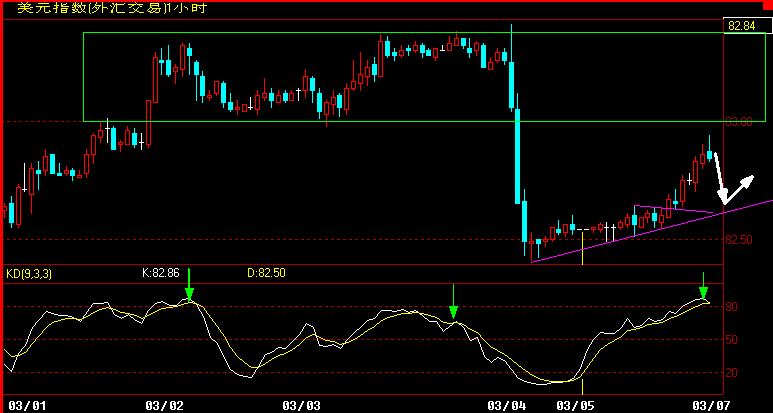The image size is (773, 413).
Task: Select the 03/05 date label
Action: [x=575, y=406]
